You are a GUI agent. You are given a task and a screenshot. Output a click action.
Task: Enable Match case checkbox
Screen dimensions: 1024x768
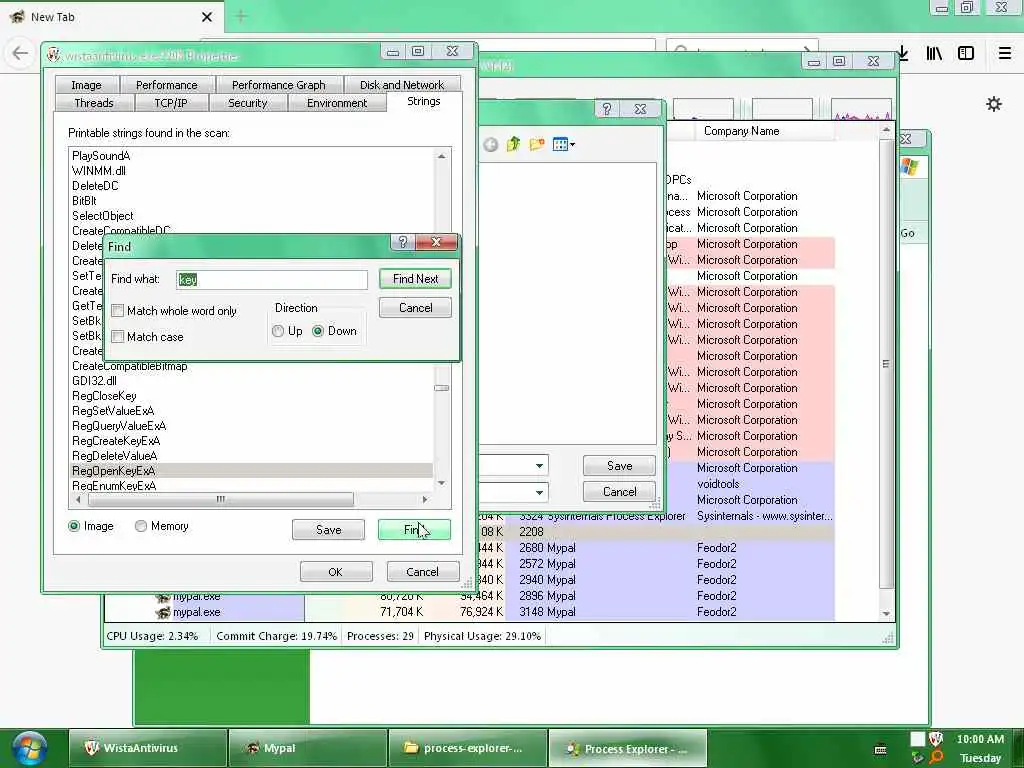click(118, 337)
